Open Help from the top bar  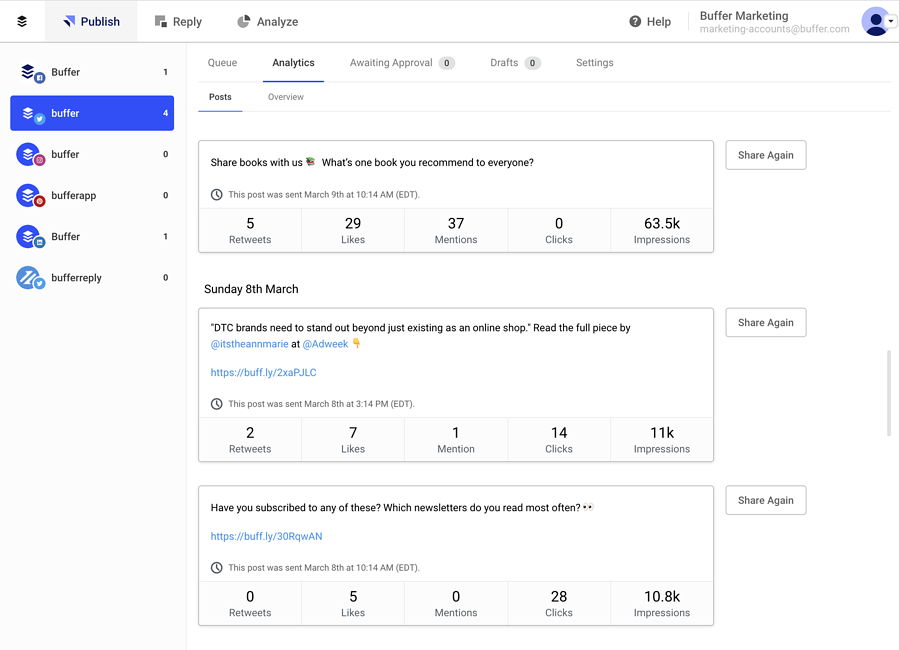(x=649, y=21)
